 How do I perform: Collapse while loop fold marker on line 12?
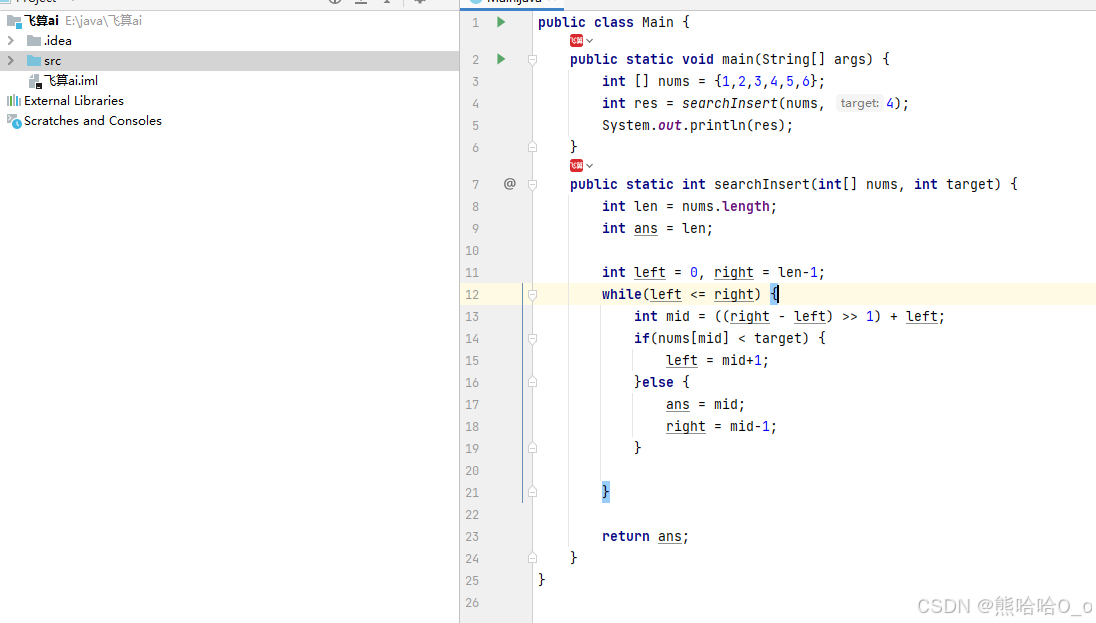[x=532, y=295]
